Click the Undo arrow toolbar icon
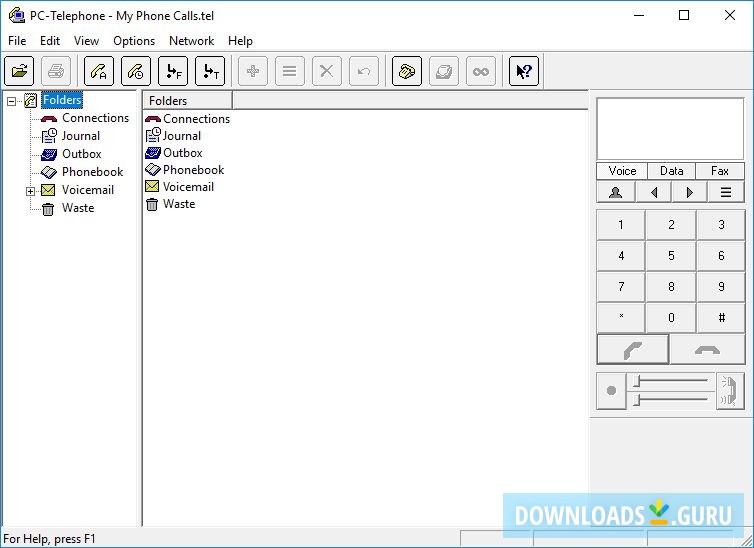754x548 pixels. pyautogui.click(x=364, y=71)
